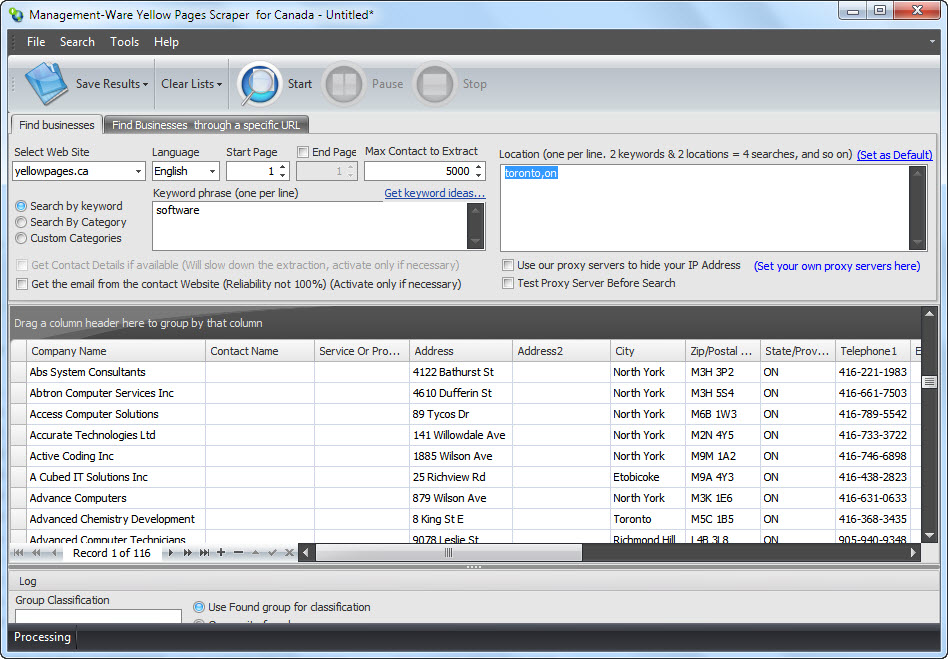This screenshot has width=948, height=659.
Task: Enable Test Proxy Server Before Search
Action: [x=508, y=283]
